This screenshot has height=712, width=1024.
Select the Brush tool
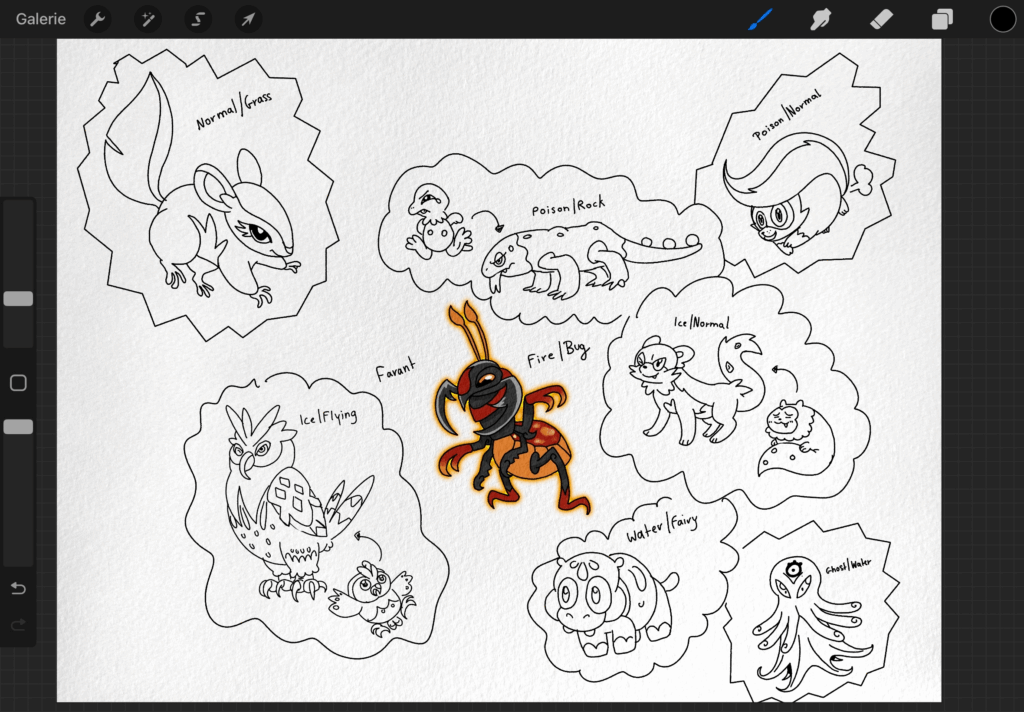click(x=760, y=18)
